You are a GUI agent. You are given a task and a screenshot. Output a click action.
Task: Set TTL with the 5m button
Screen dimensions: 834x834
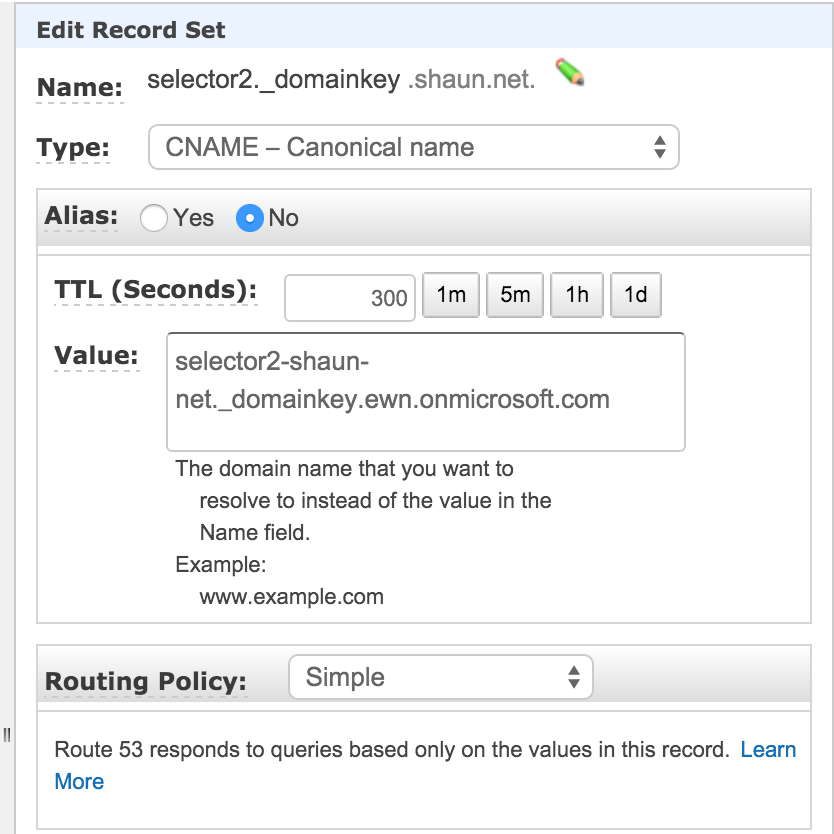point(514,295)
